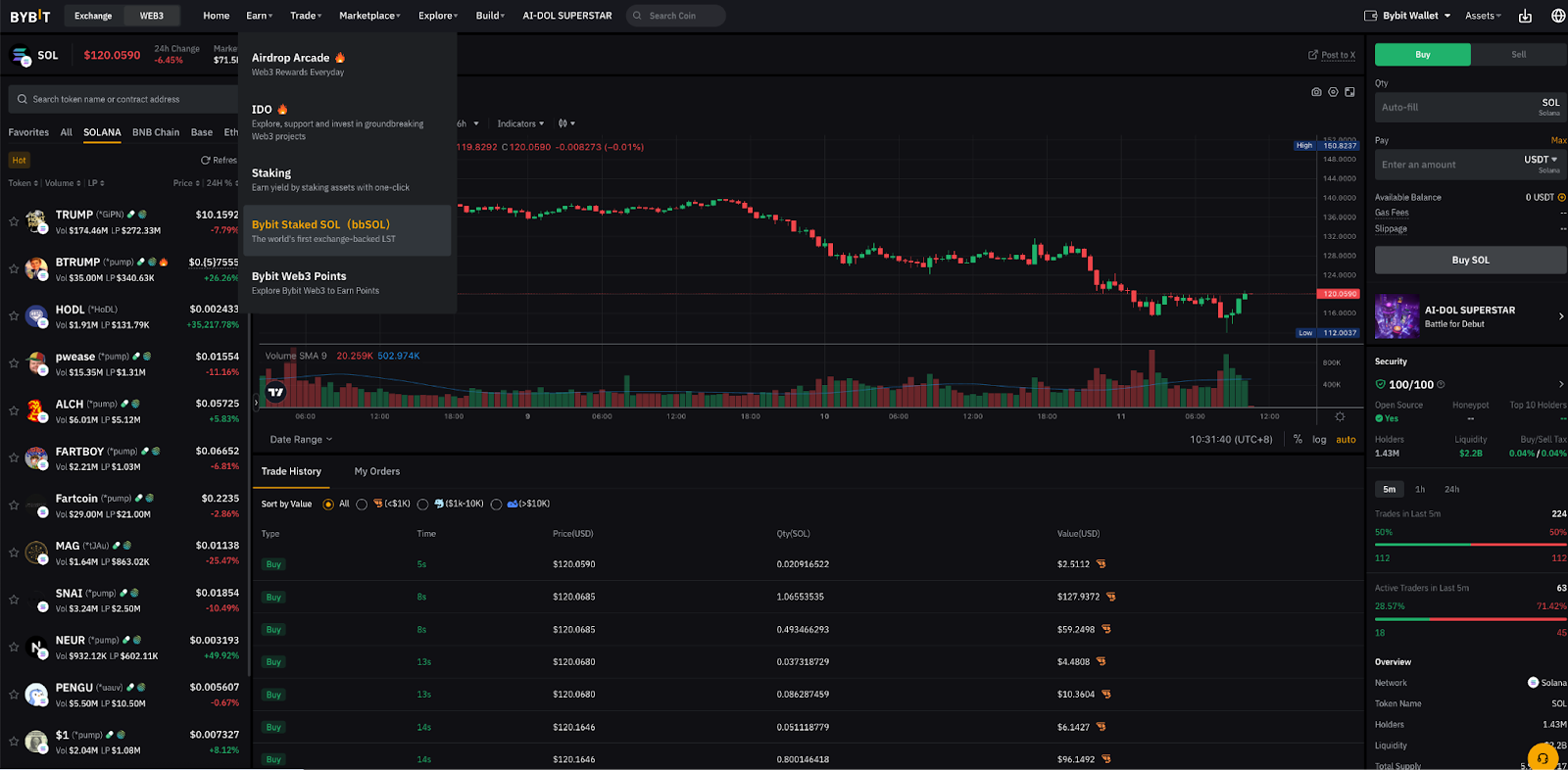Click the Buy SOL button

coord(1470,260)
